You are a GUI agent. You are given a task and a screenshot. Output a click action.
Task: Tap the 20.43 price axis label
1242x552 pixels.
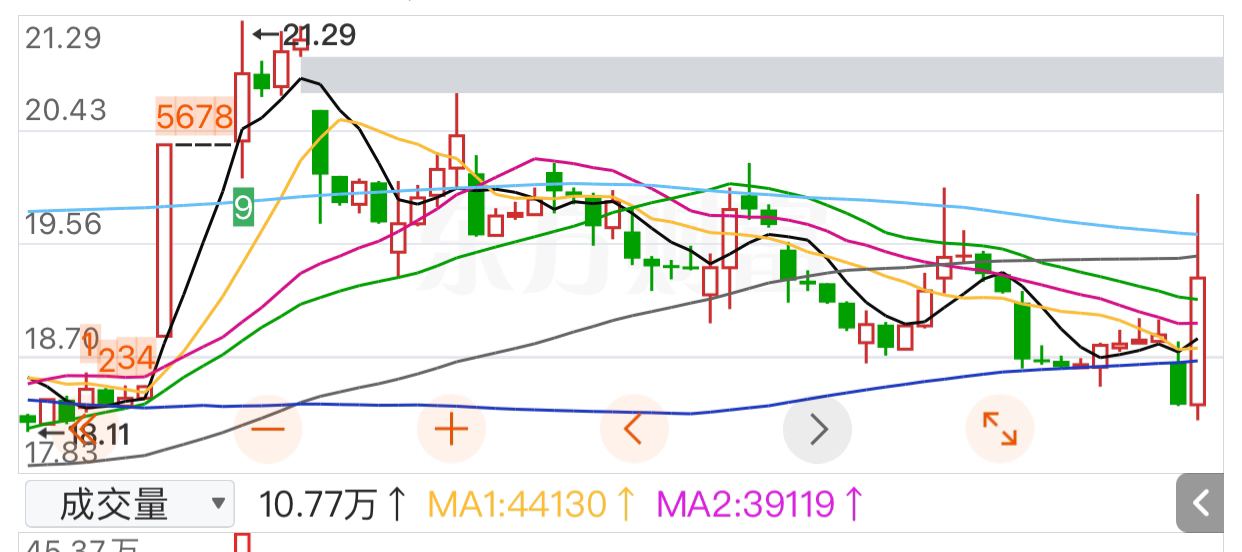tap(65, 110)
